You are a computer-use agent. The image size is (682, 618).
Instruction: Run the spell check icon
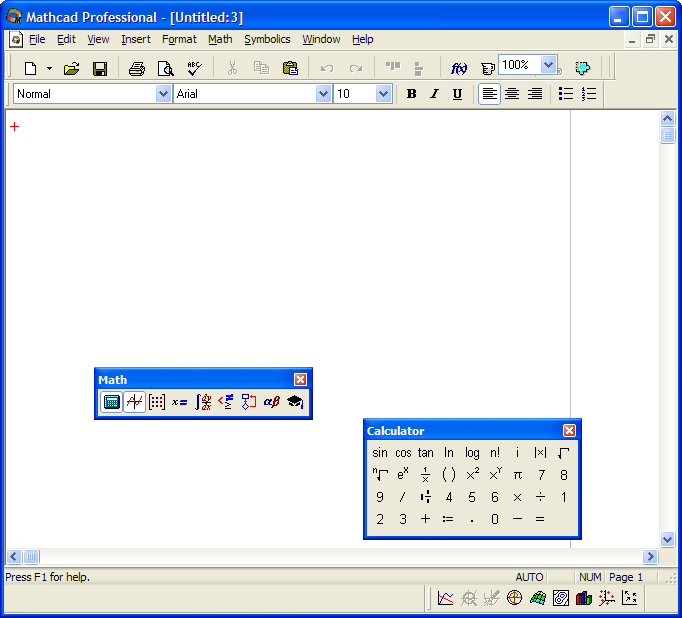194,68
